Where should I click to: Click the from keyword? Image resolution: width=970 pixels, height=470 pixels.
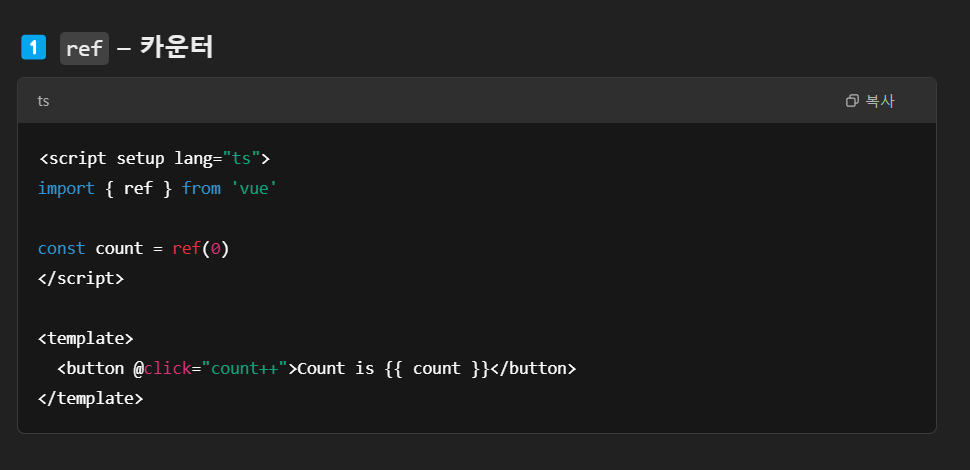point(201,188)
